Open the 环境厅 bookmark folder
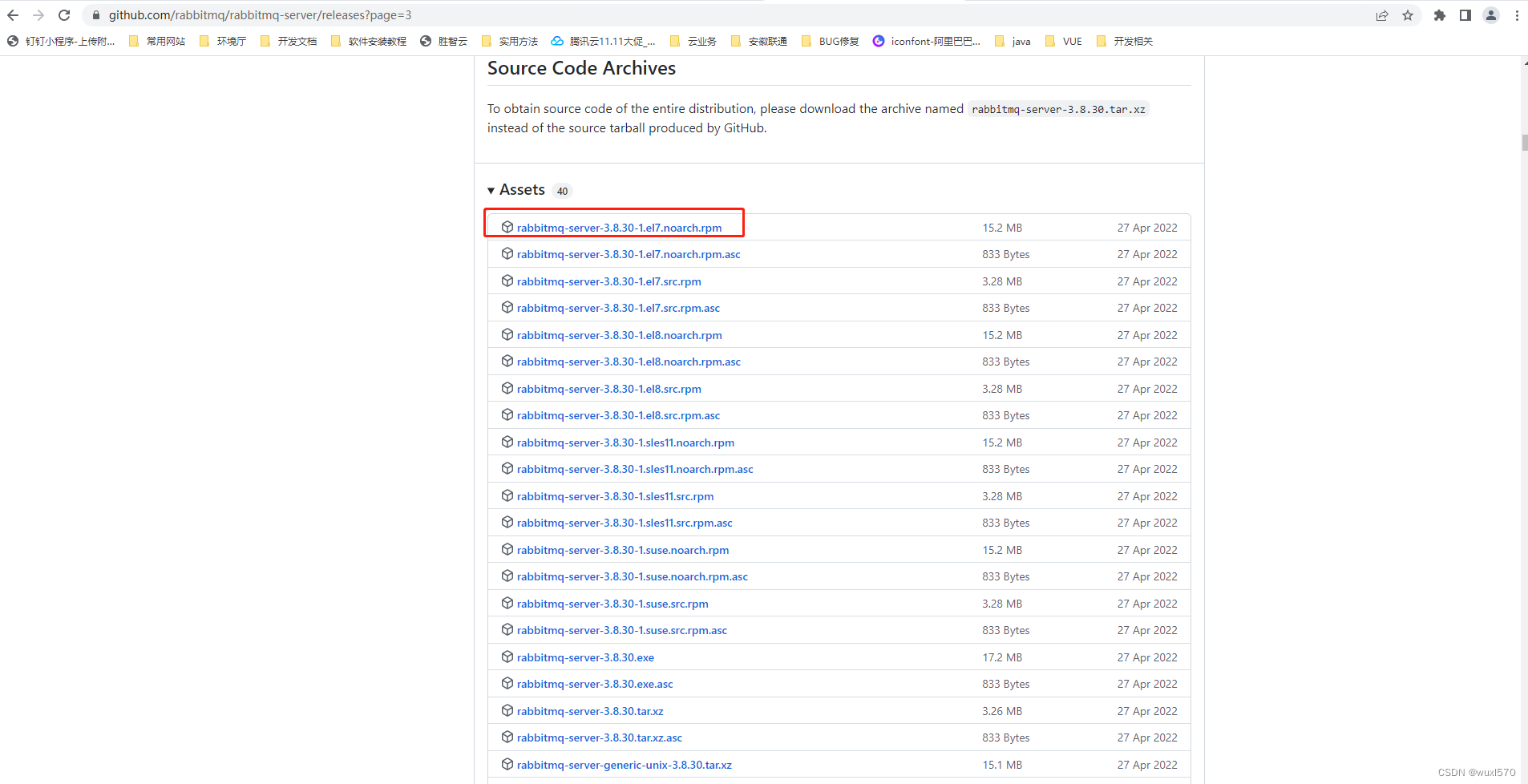Screen dimensions: 1528x784 223,41
